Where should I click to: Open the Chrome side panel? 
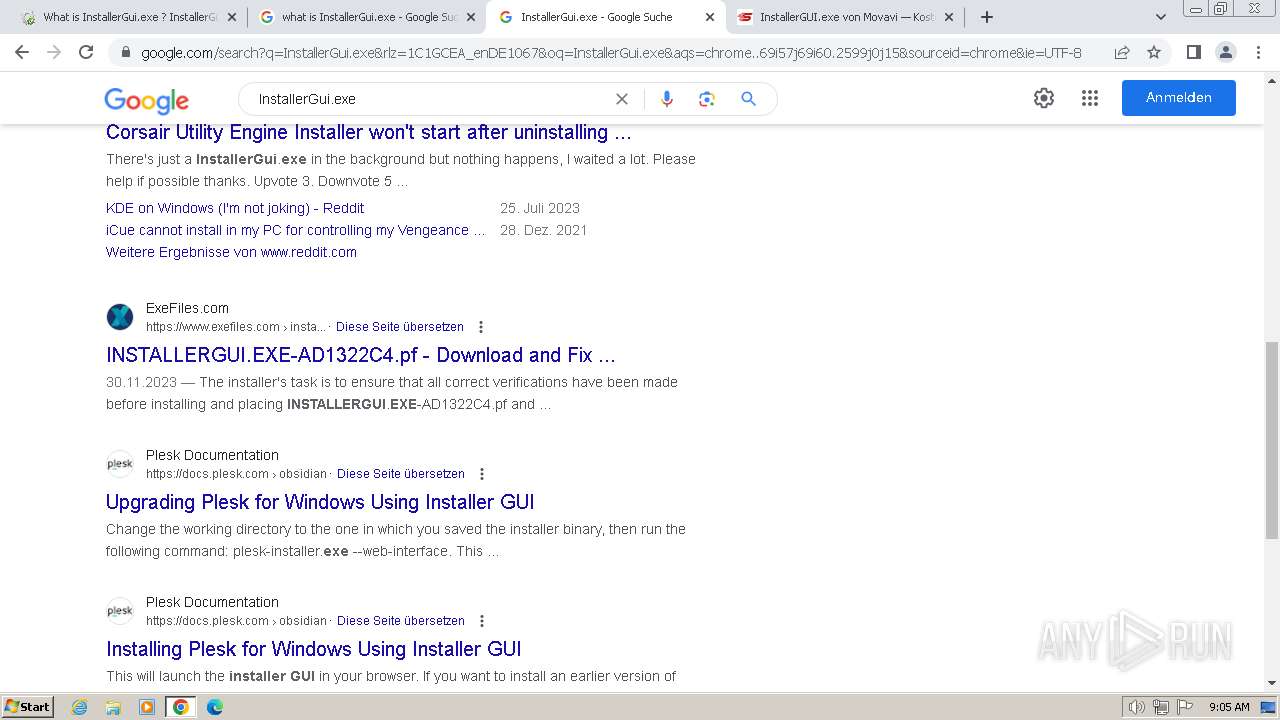1193,52
